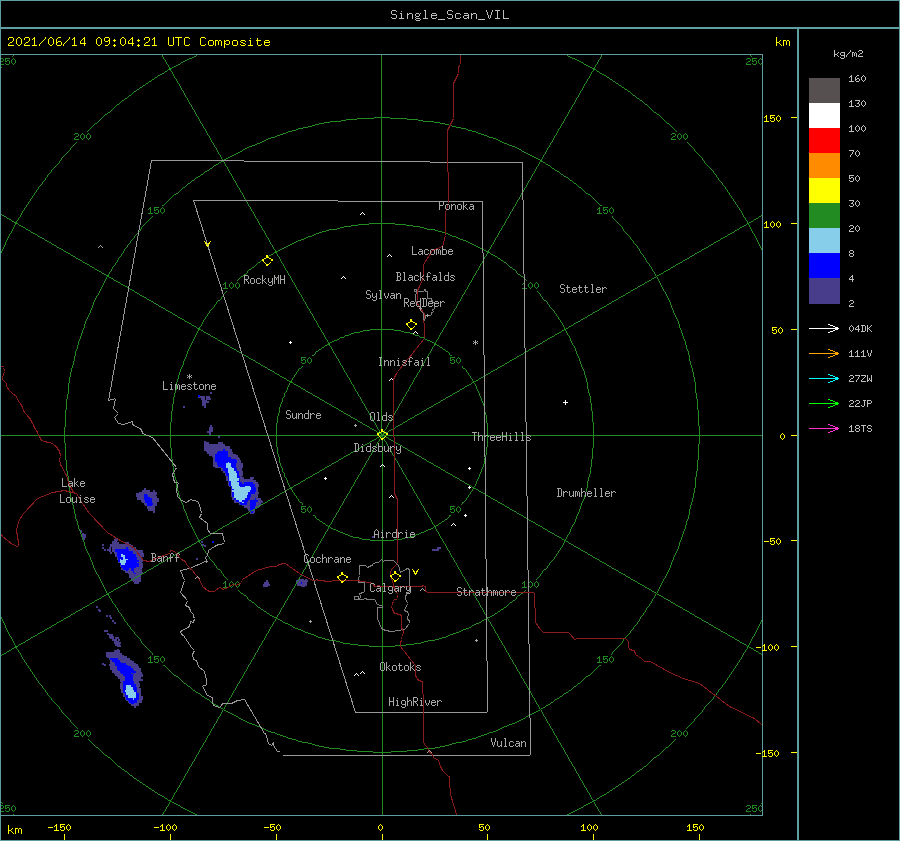Viewport: 900px width, 841px height.
Task: Click the yellow diamond marker at radar center
Action: [382, 435]
